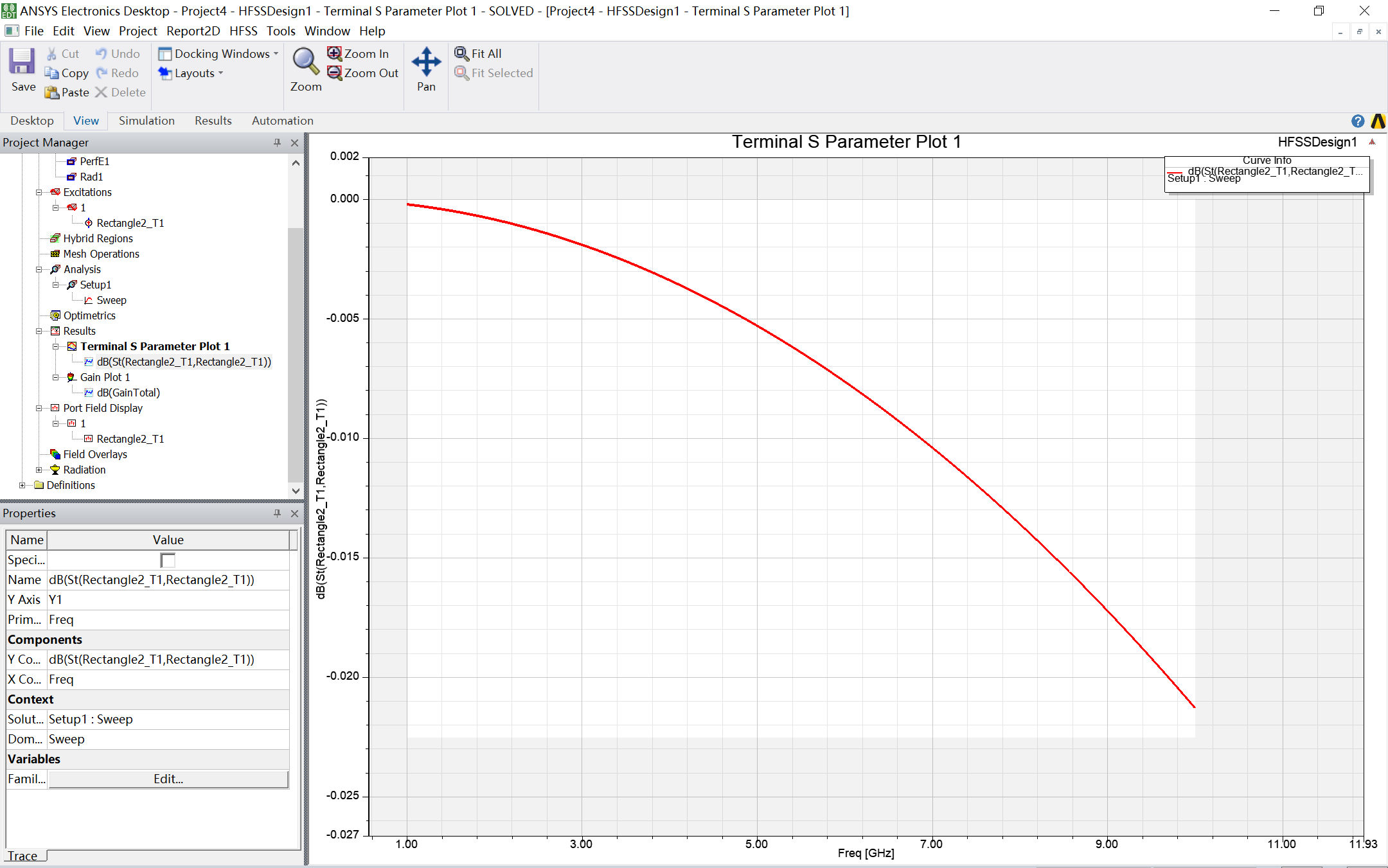
Task: Click the Fit All icon
Action: point(461,53)
